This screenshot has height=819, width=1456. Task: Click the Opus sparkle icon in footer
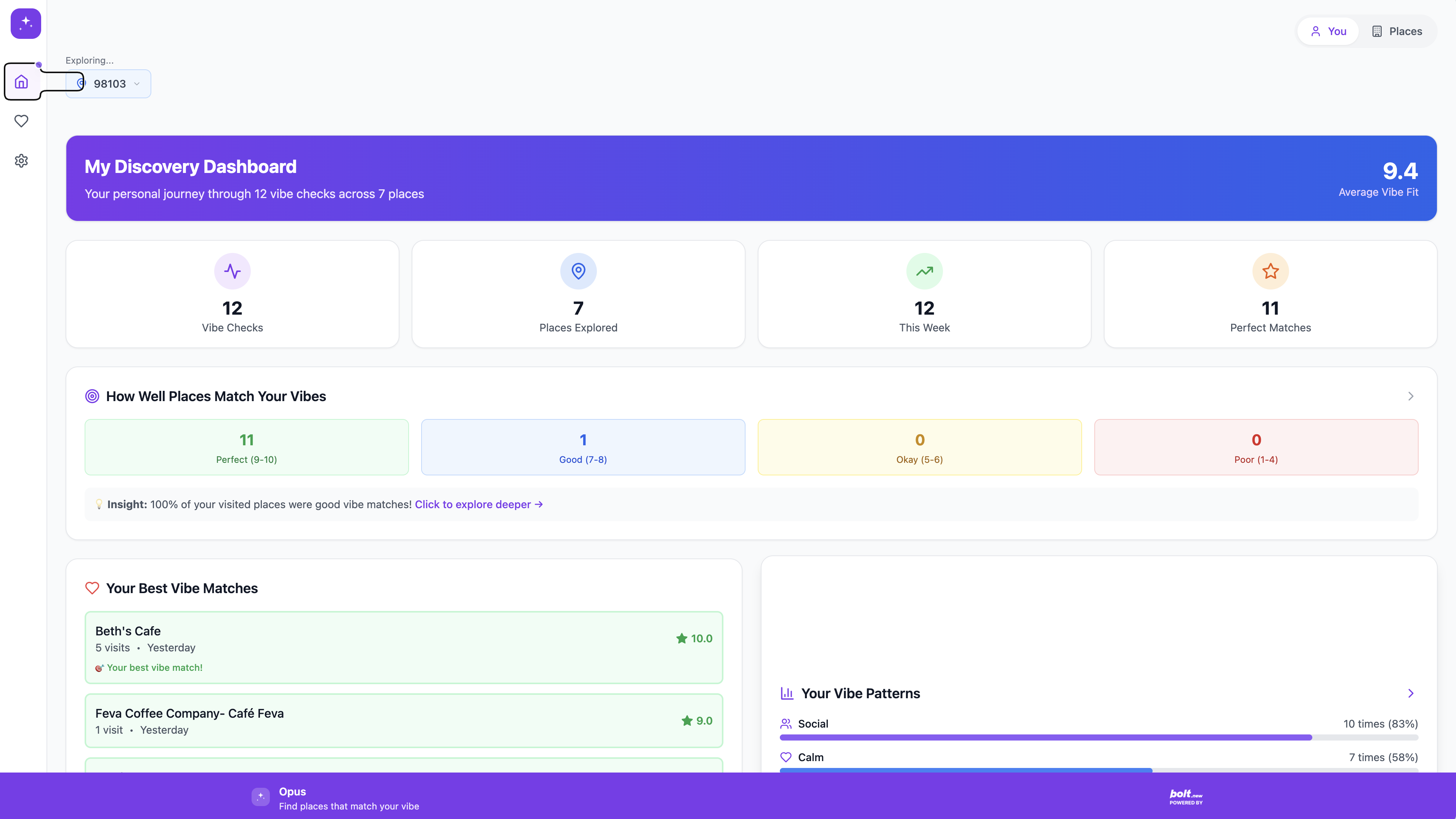(261, 797)
